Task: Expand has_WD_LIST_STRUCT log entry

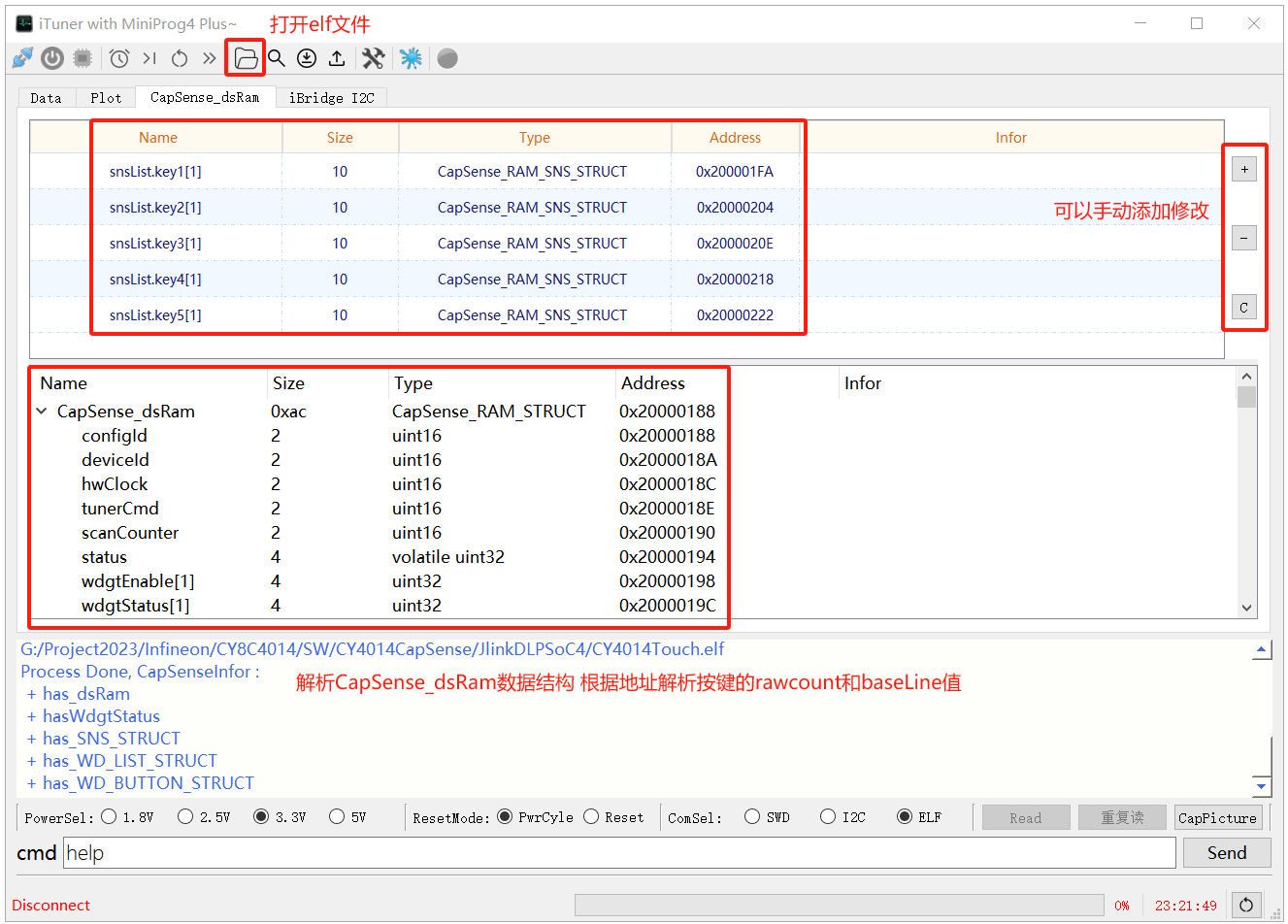Action: (x=32, y=761)
